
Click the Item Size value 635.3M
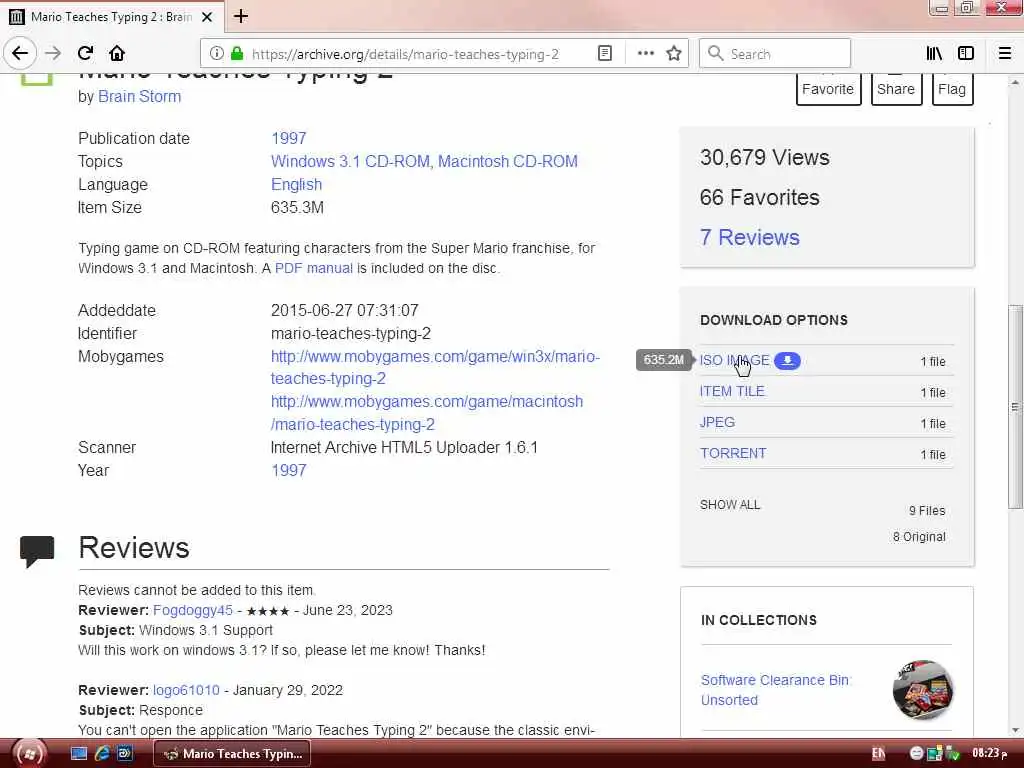pos(297,208)
